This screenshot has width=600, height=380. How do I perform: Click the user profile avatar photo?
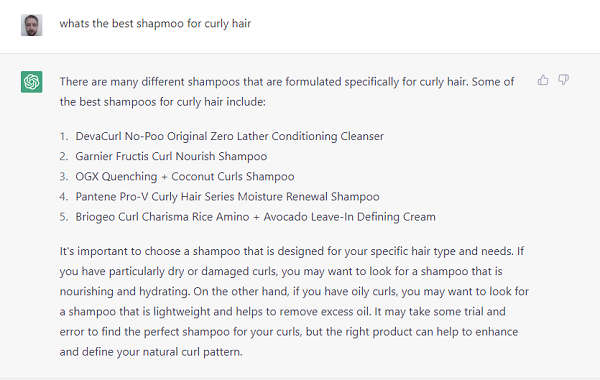(31, 25)
